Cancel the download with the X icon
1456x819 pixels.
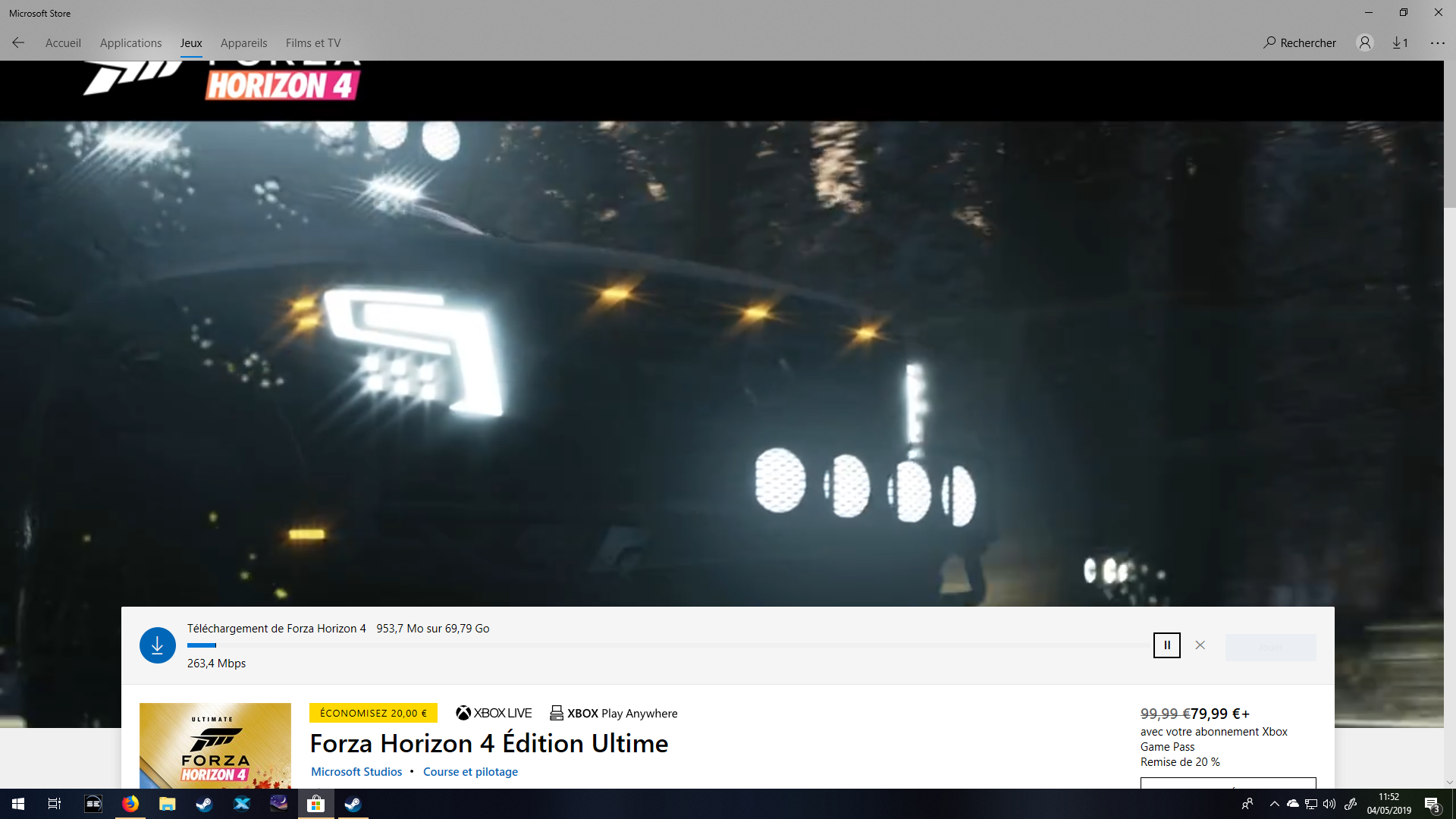(1200, 645)
